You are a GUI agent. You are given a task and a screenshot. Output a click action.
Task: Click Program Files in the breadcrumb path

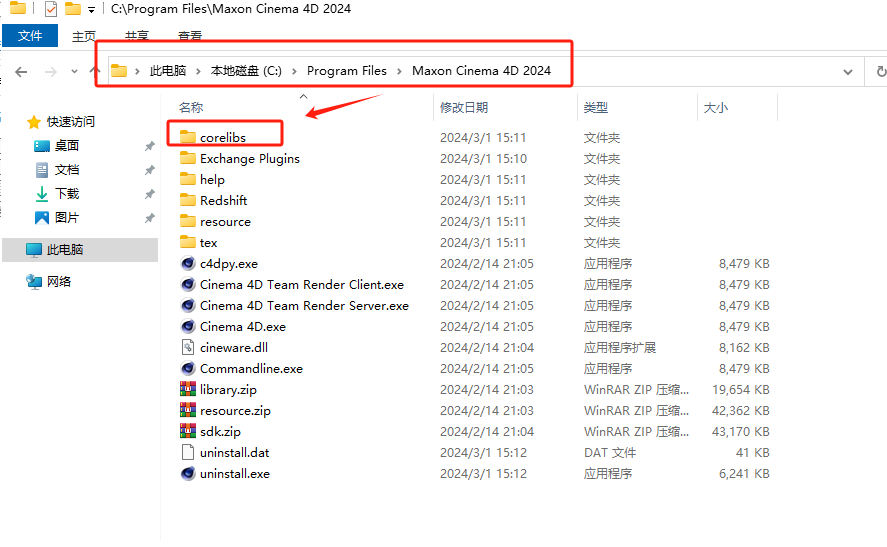[x=346, y=71]
